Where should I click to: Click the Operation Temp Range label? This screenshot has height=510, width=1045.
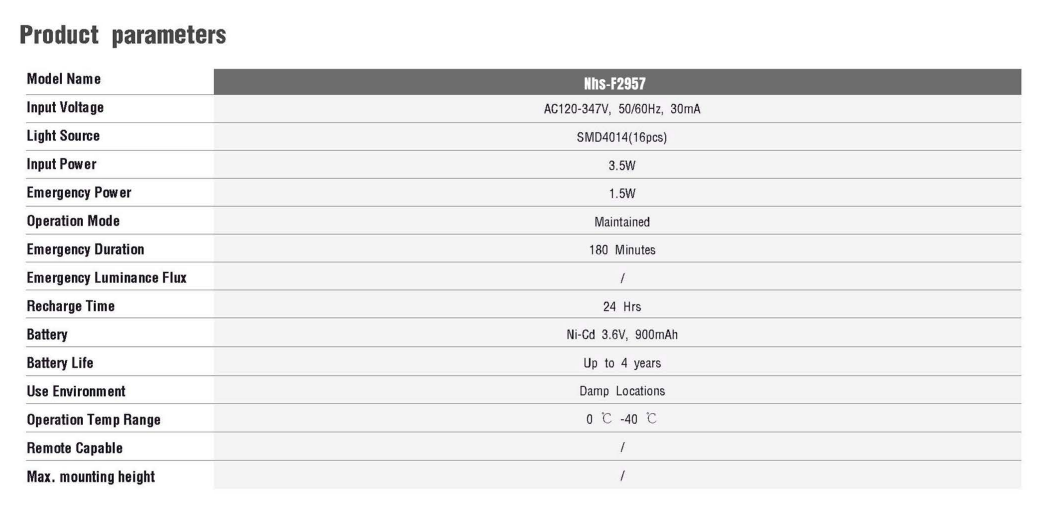(93, 420)
